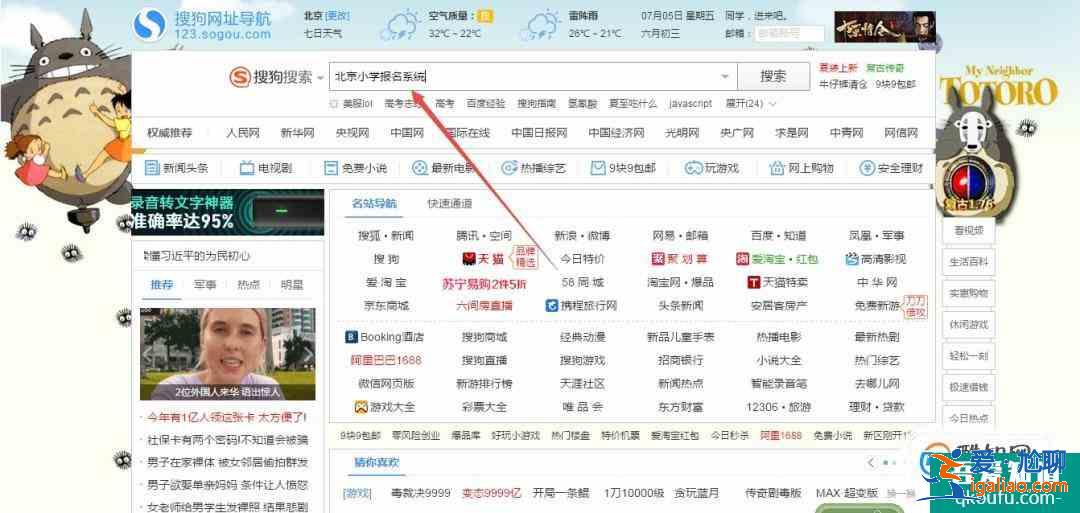1080x513 pixels.
Task: Expand the 展开(24) hot words list
Action: coord(751,103)
